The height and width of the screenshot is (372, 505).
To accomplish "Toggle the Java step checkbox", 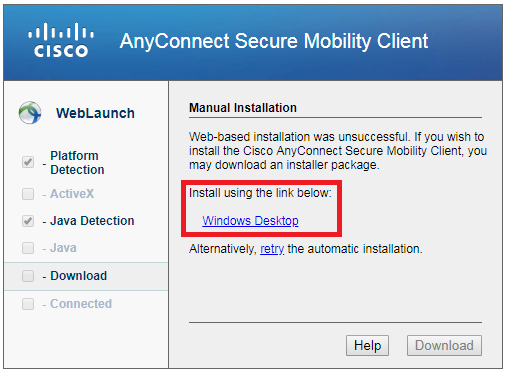I will (28, 248).
